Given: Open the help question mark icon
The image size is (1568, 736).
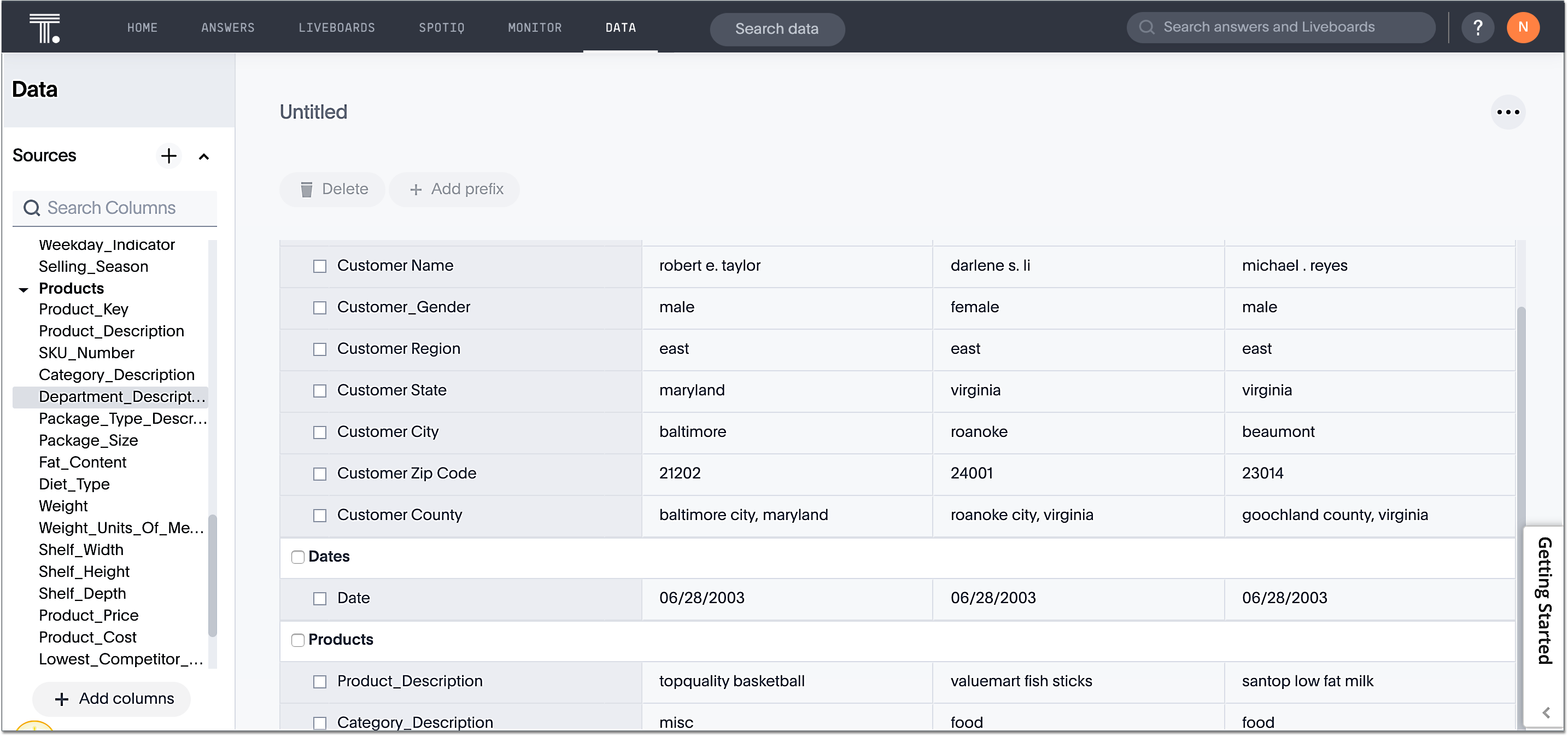Looking at the screenshot, I should point(1477,27).
